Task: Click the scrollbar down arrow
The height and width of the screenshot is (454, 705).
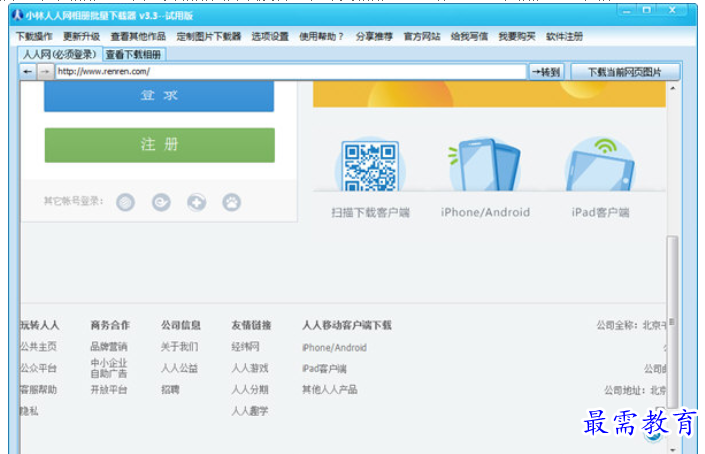Action: [x=673, y=449]
